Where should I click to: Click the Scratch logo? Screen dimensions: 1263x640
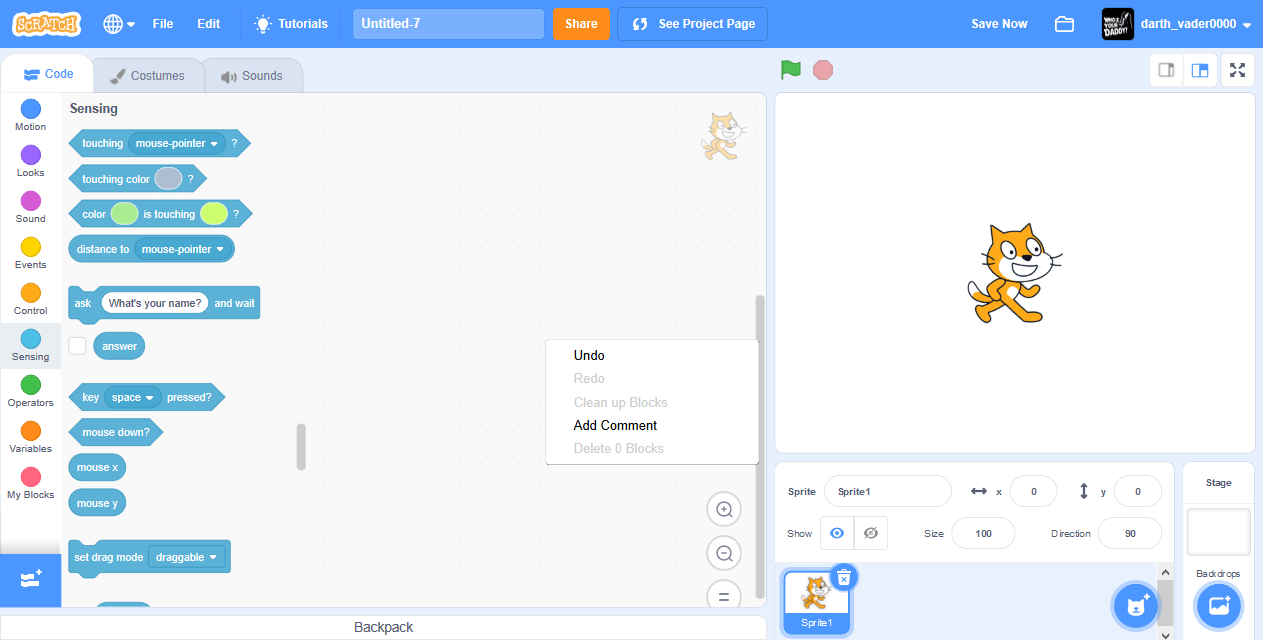point(47,23)
